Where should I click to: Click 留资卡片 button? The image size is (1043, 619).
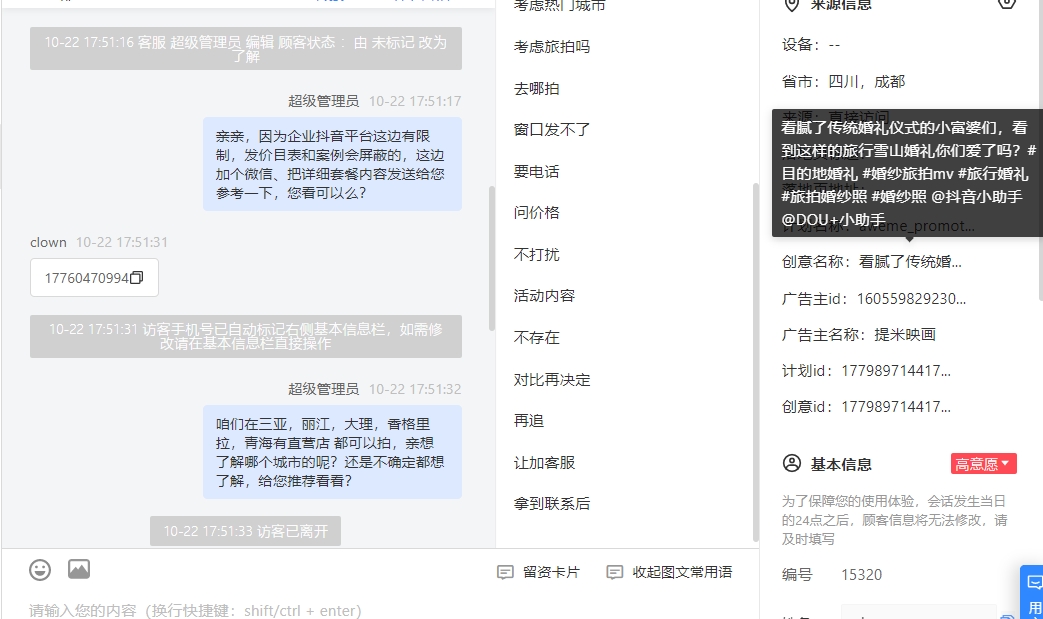click(x=539, y=572)
